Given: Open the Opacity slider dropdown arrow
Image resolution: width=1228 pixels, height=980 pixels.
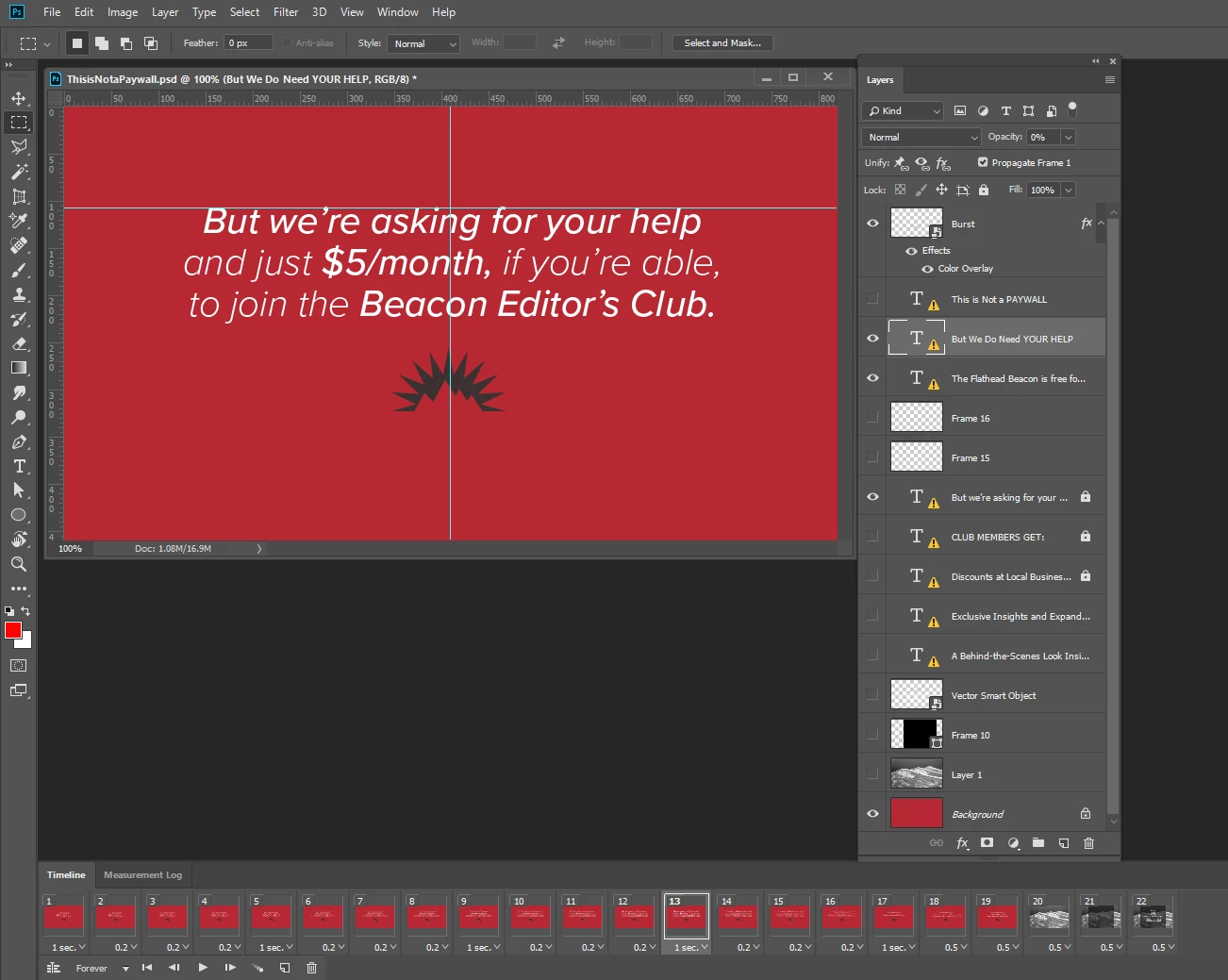Looking at the screenshot, I should pos(1068,137).
